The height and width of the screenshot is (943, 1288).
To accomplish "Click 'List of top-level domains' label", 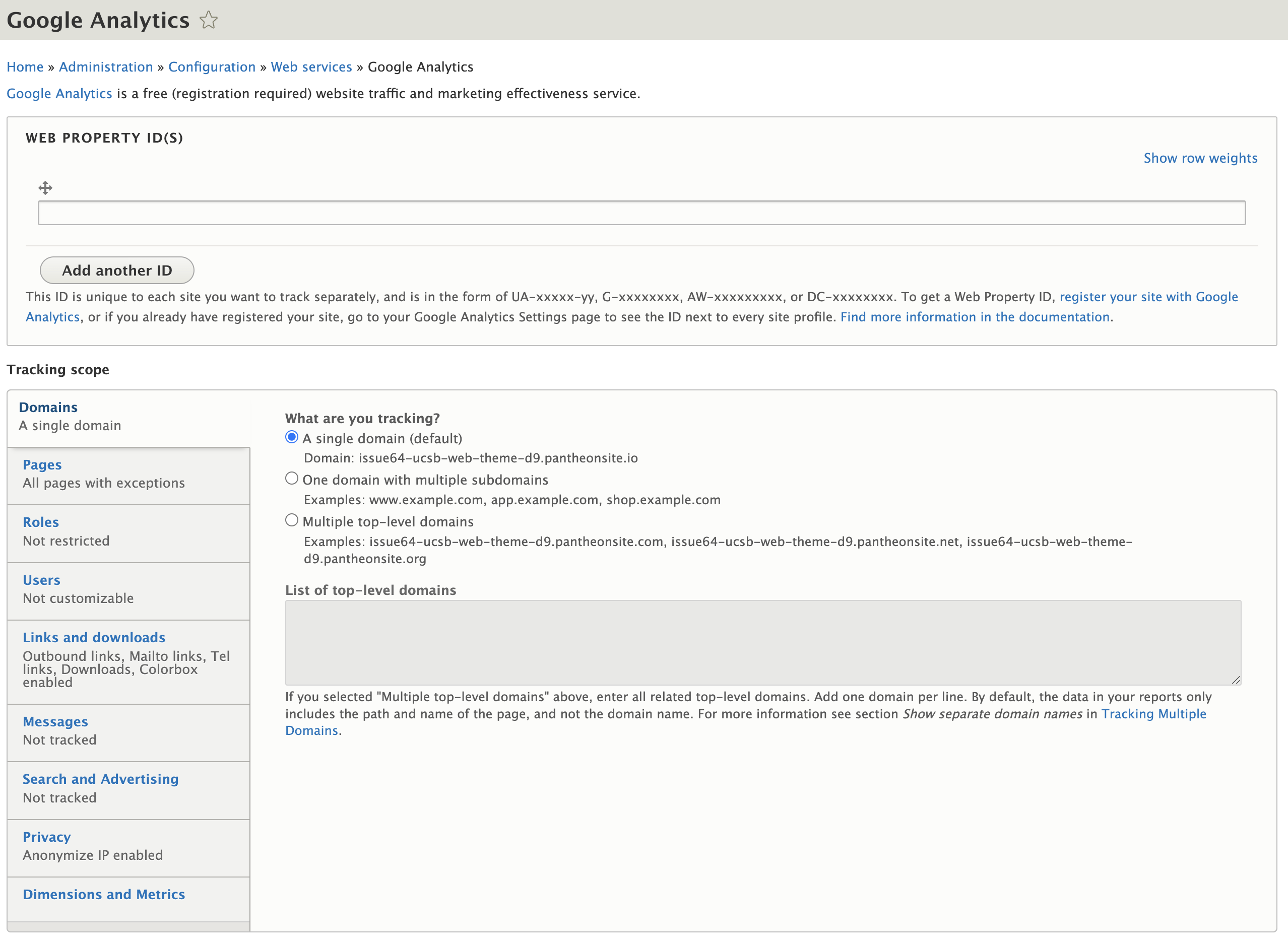I will pos(370,590).
